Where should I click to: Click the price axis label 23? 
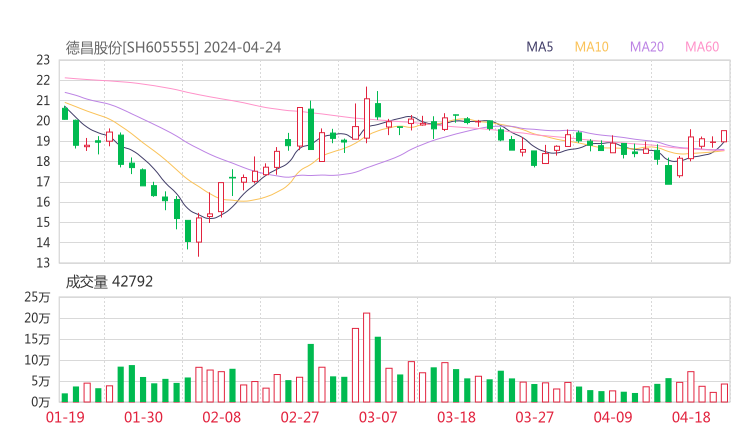[x=43, y=60]
